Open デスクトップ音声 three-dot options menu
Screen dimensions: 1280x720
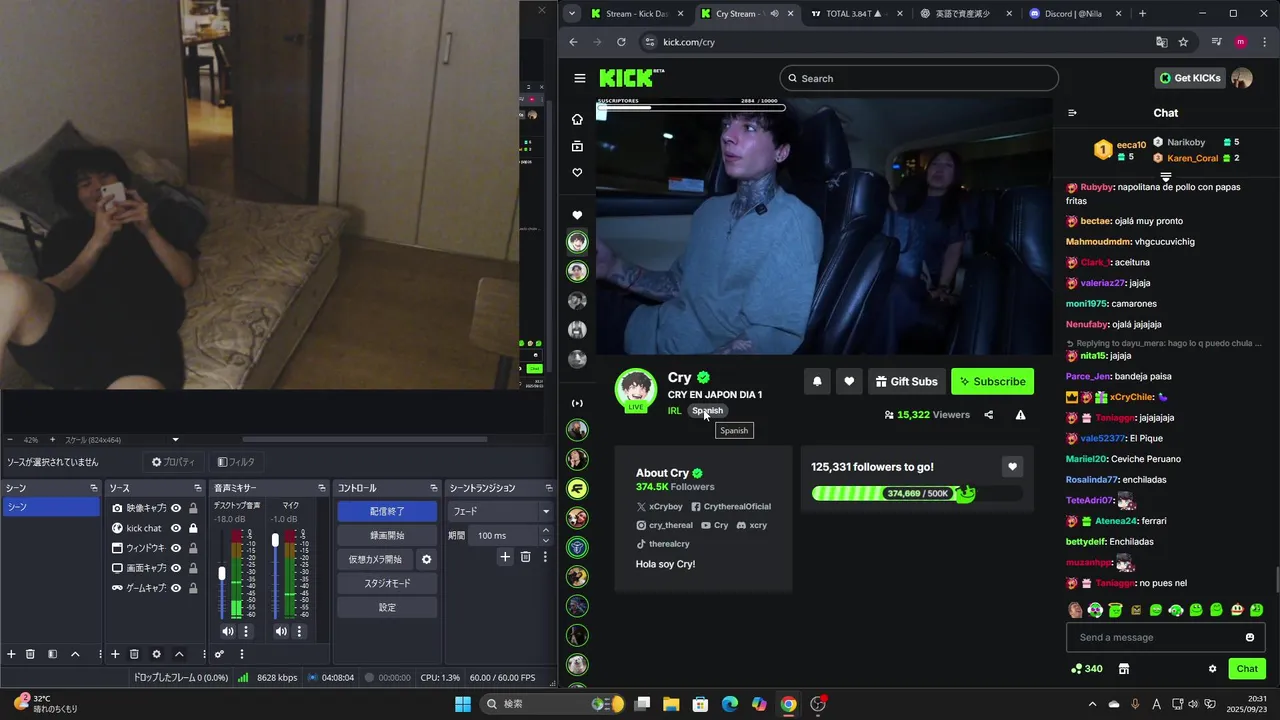coord(246,631)
